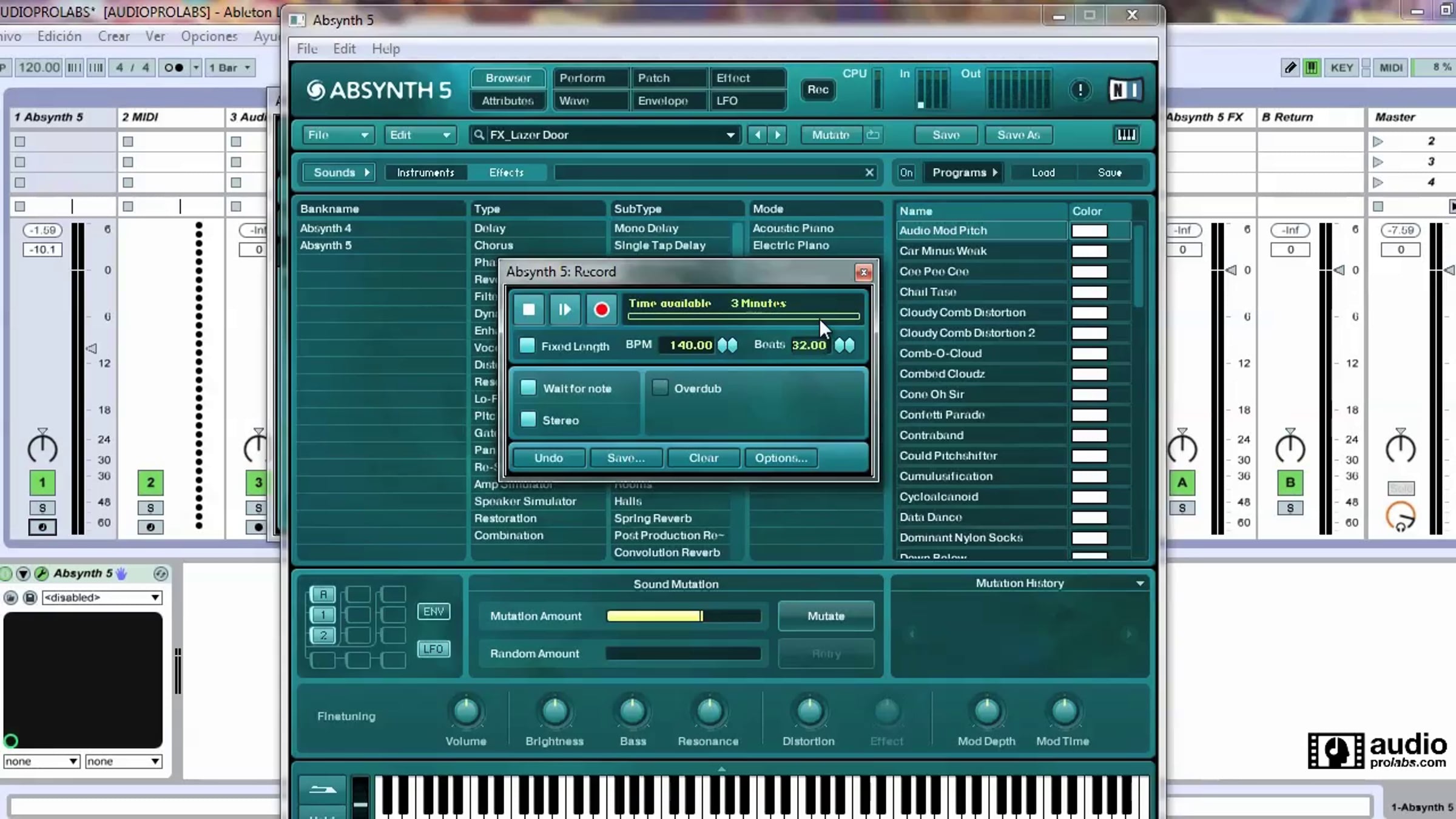This screenshot has width=1456, height=819.
Task: Expand the Mutation History dropdown
Action: coord(1140,583)
